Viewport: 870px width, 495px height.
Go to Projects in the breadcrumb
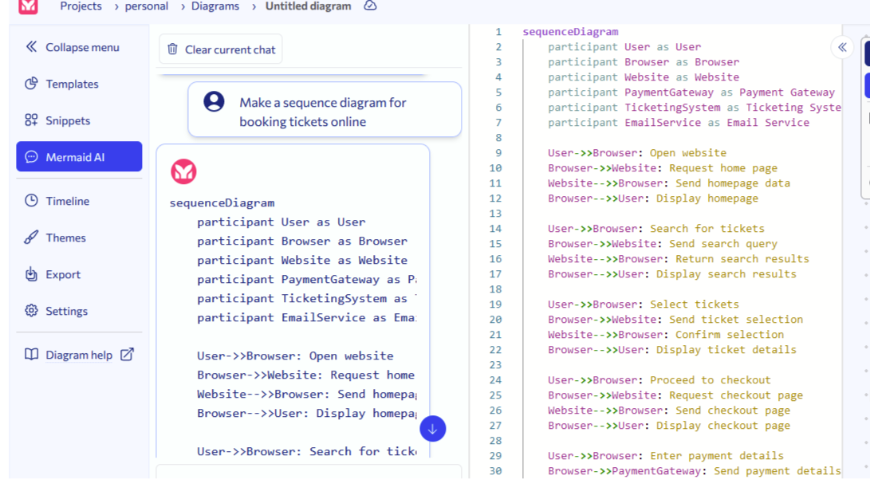(x=81, y=6)
